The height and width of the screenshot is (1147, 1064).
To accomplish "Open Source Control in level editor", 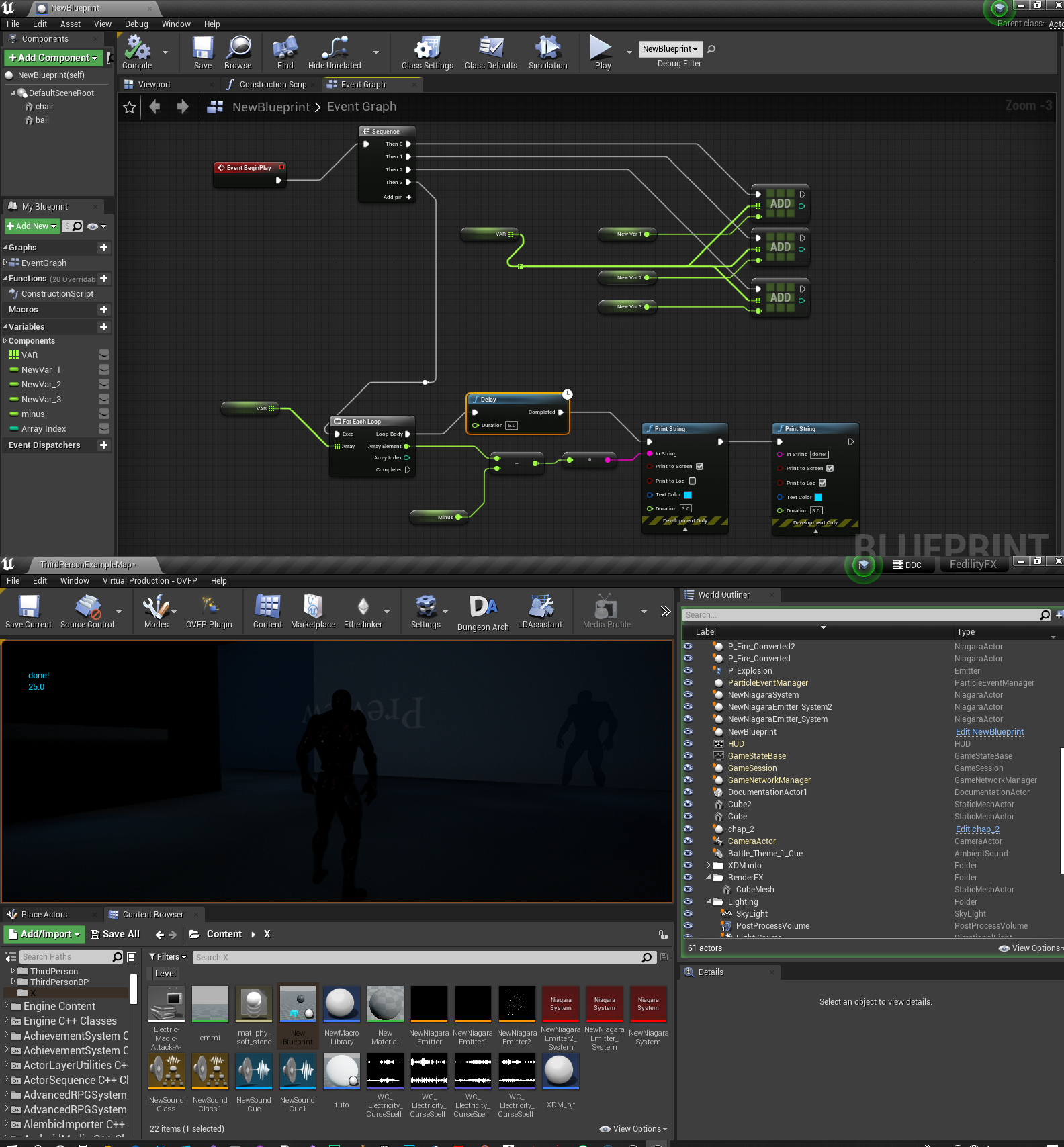I will [x=87, y=611].
